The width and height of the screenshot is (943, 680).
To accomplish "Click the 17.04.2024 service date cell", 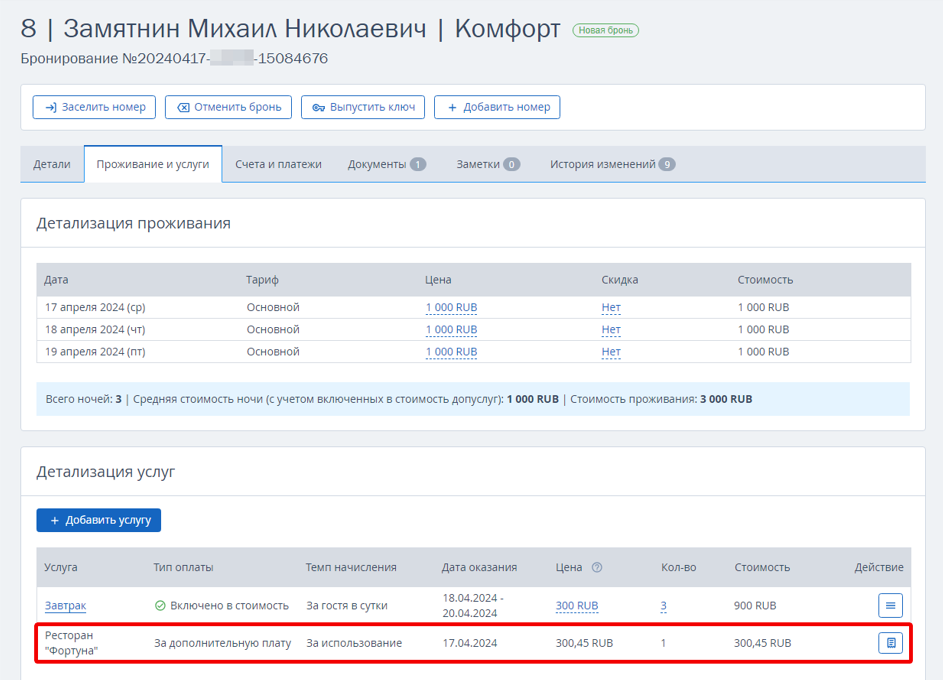I will tap(470, 643).
